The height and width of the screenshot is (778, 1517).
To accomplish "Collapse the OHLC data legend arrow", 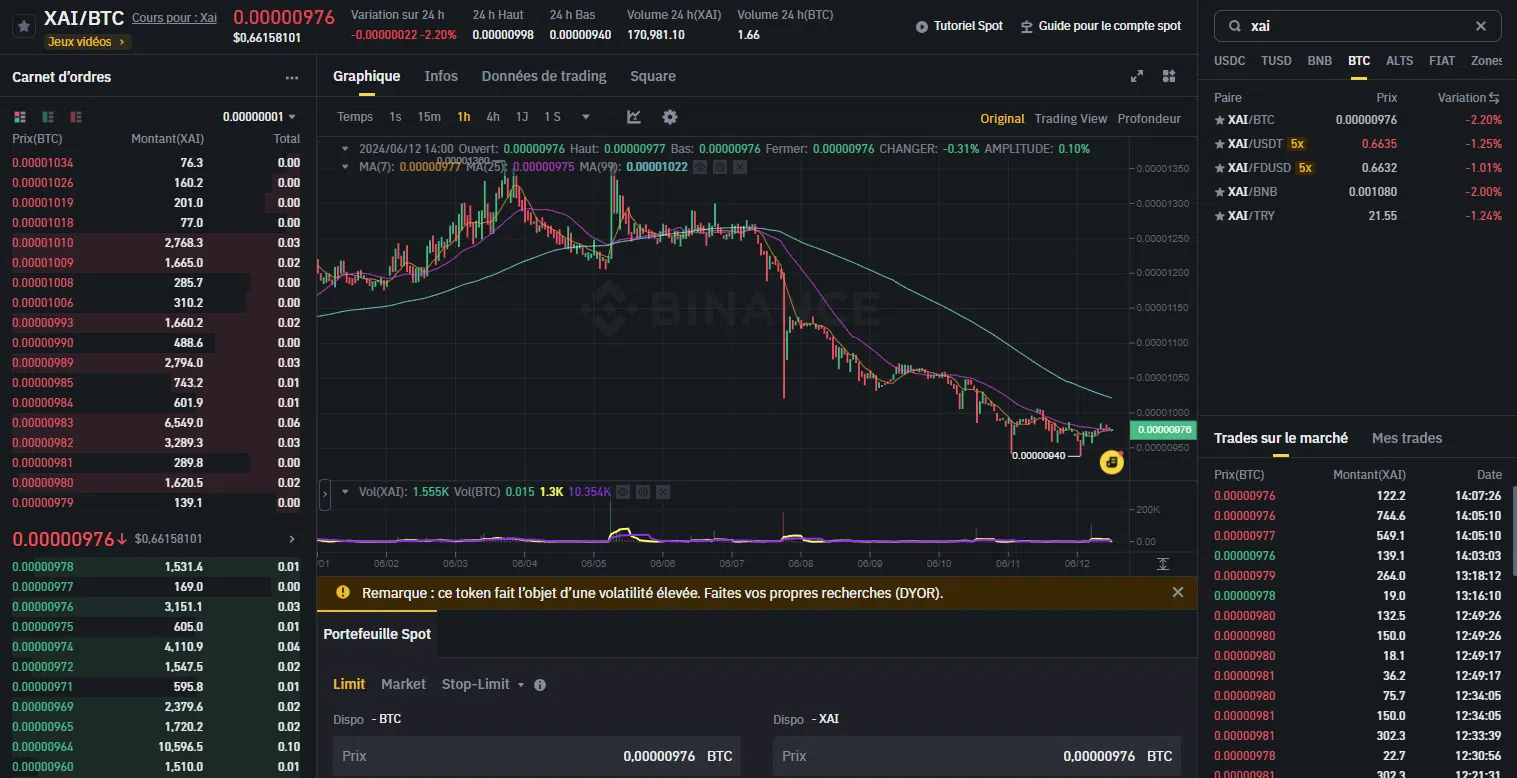I will (345, 149).
